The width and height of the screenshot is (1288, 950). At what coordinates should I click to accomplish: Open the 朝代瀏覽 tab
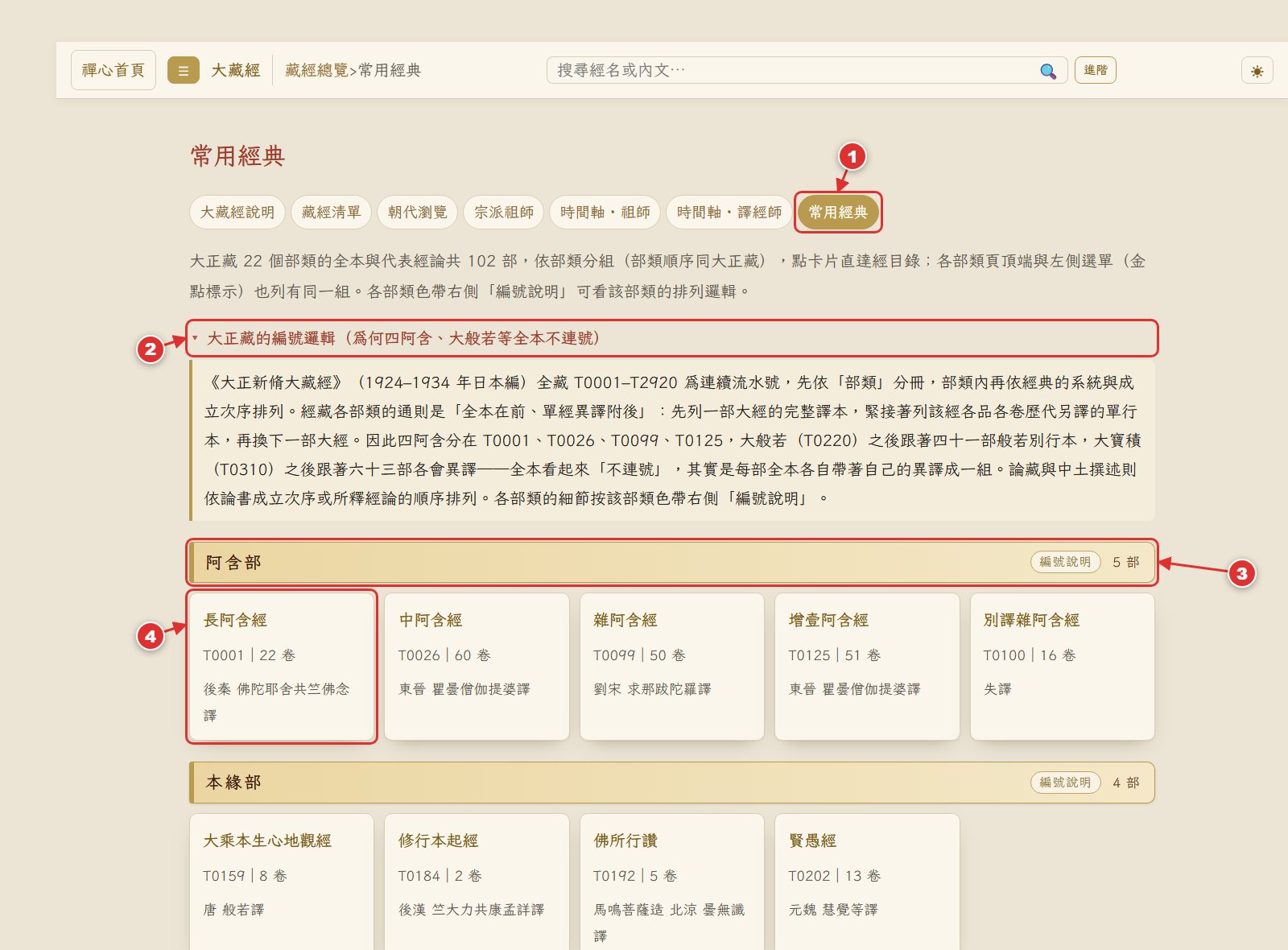(417, 212)
